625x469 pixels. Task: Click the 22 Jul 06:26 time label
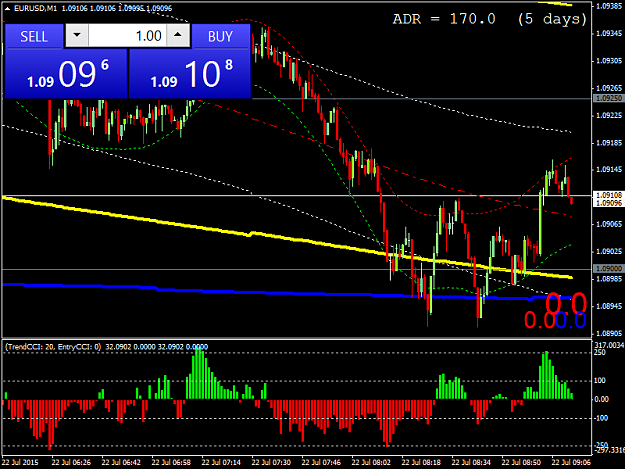tap(71, 463)
